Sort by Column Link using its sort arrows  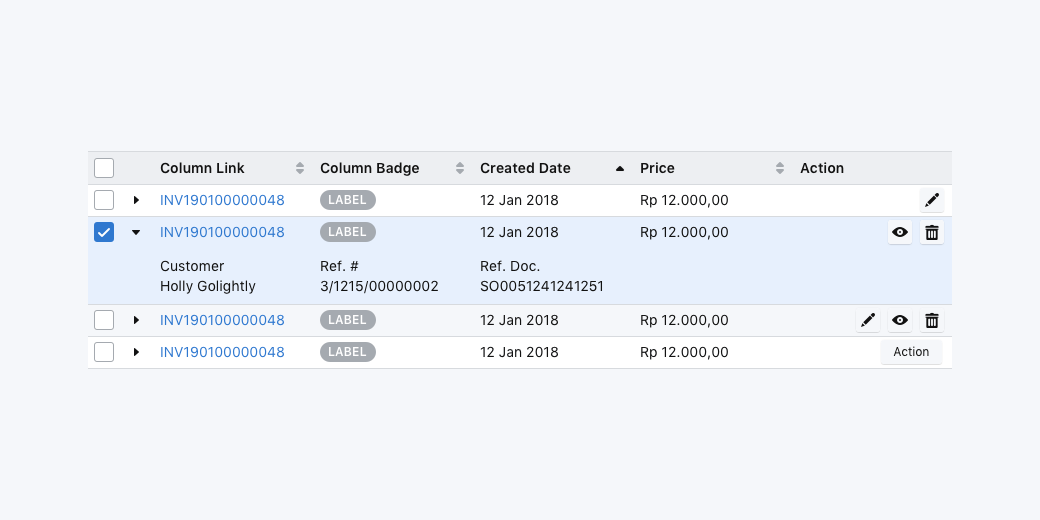pyautogui.click(x=300, y=168)
